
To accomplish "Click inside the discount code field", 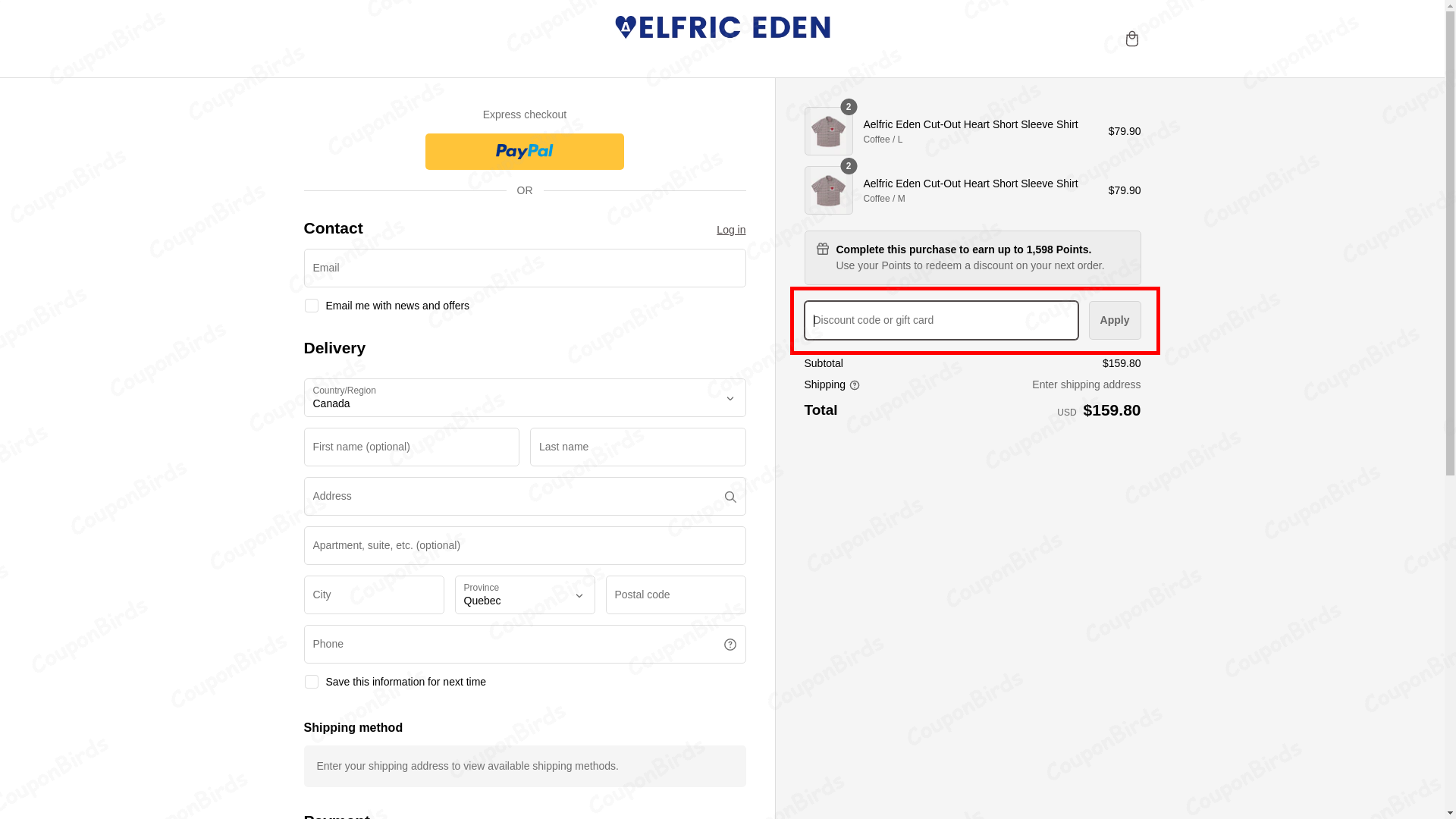I will click(940, 320).
